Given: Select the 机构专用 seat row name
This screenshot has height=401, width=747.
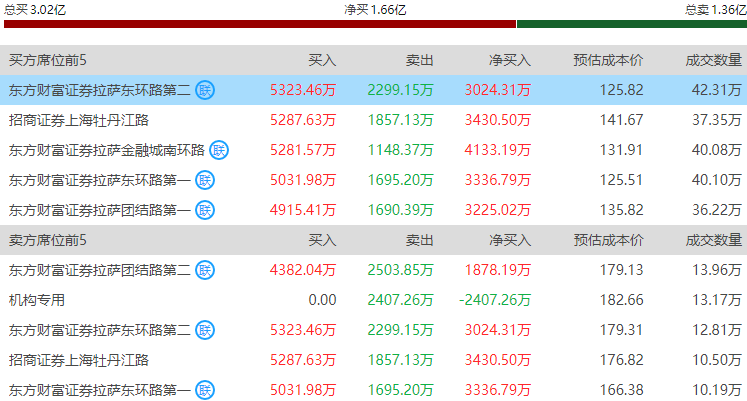Looking at the screenshot, I should coord(37,300).
